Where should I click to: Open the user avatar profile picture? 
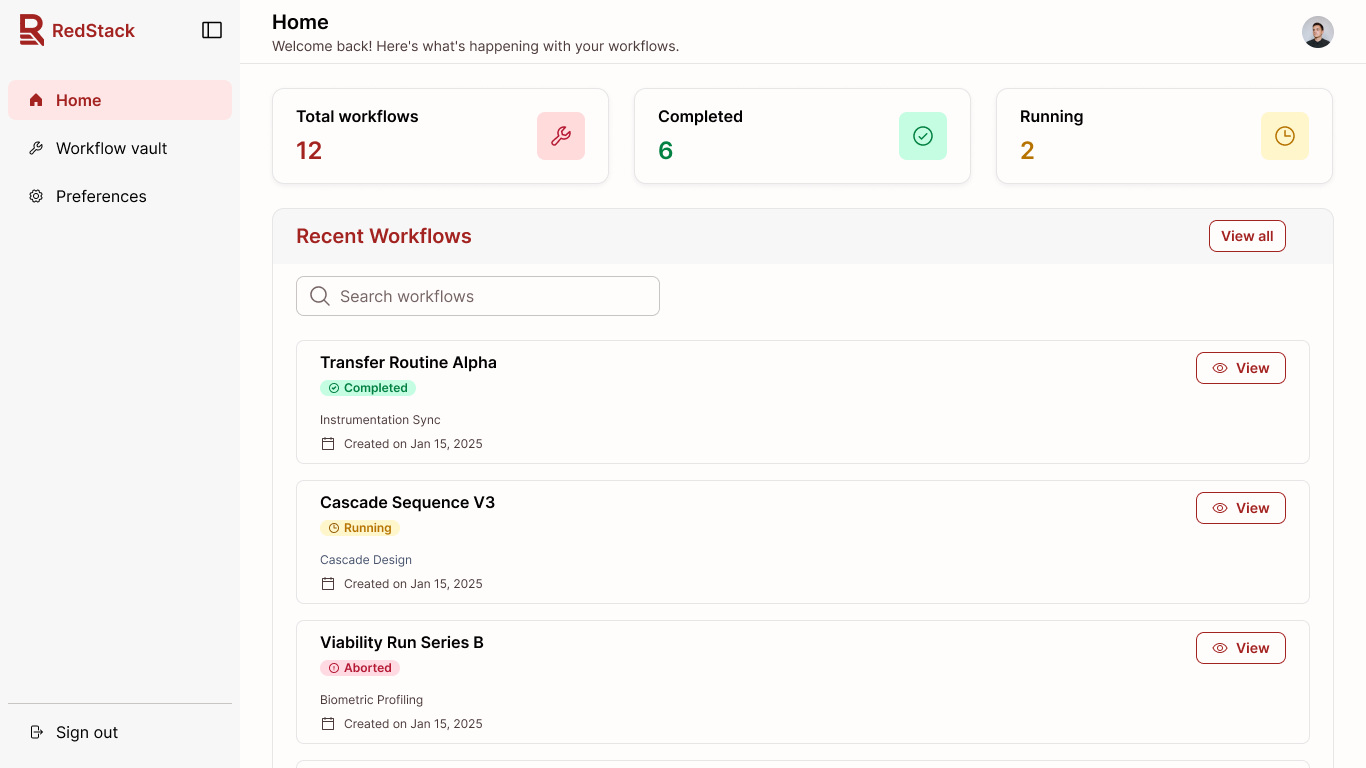point(1318,32)
